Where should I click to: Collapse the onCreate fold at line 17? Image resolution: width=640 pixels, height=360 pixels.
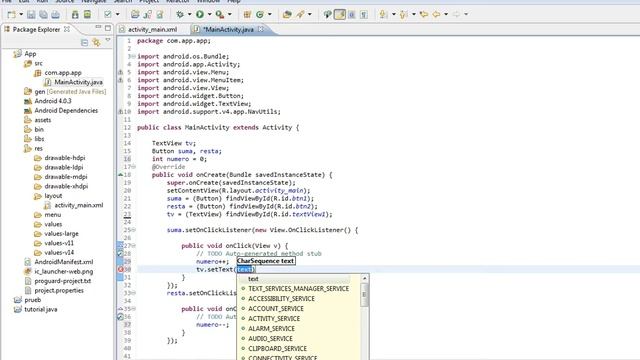(x=133, y=167)
